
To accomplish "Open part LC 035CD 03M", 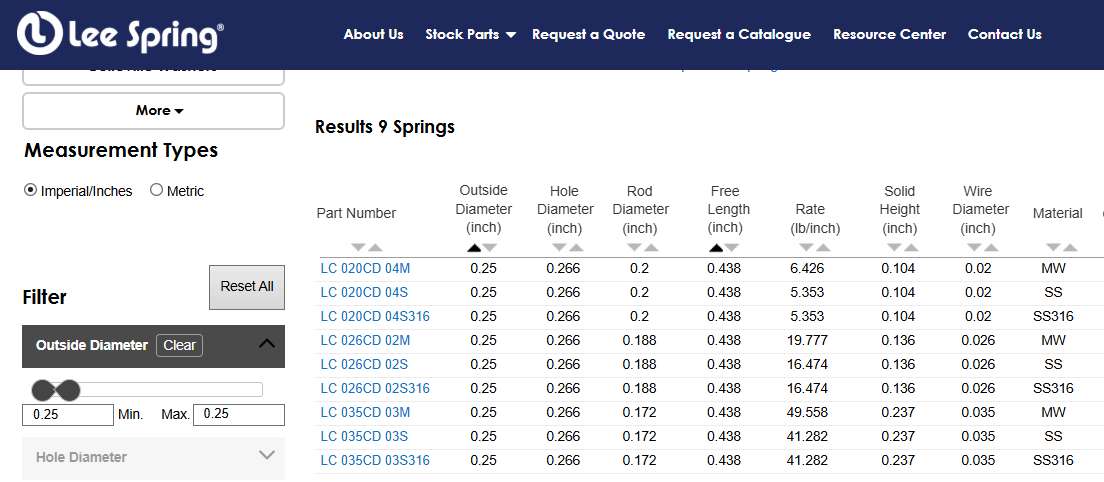I will point(365,412).
